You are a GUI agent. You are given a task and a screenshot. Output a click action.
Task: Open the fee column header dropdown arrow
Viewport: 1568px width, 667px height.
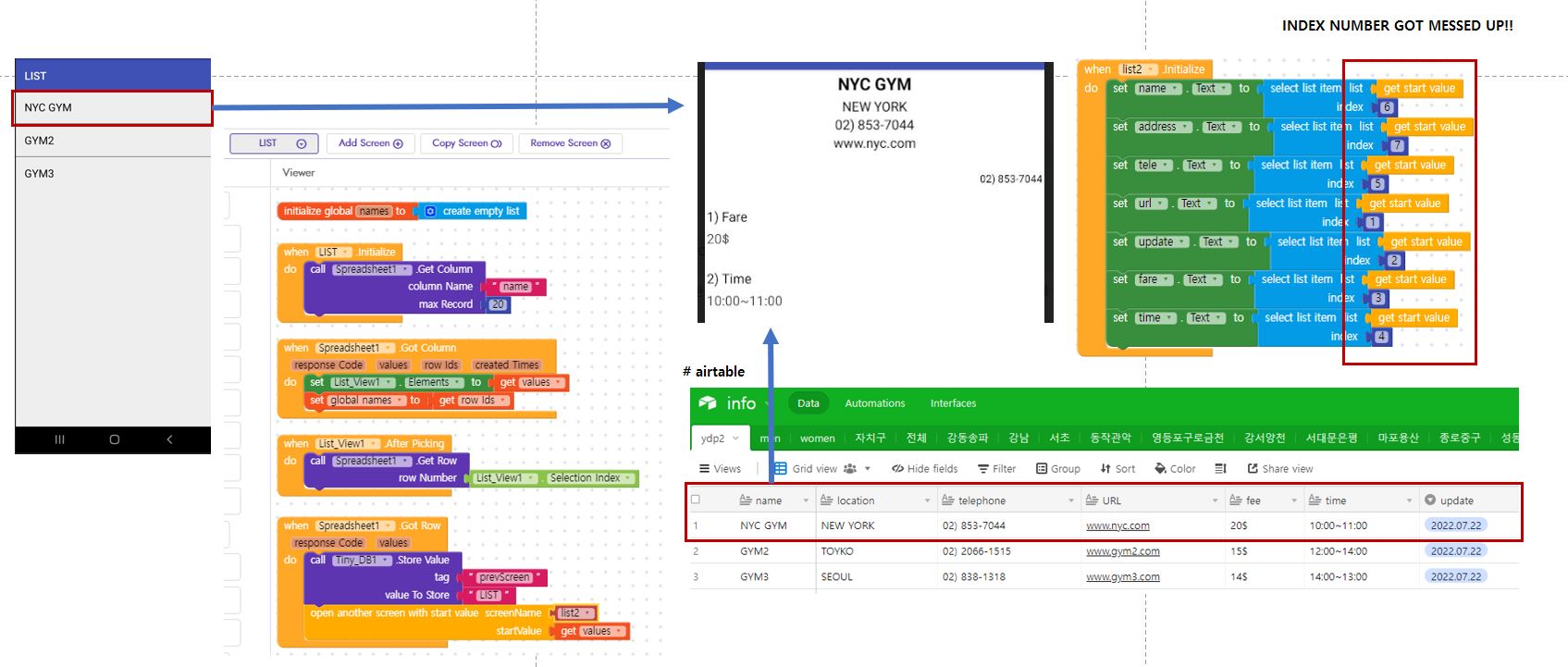coord(1294,500)
